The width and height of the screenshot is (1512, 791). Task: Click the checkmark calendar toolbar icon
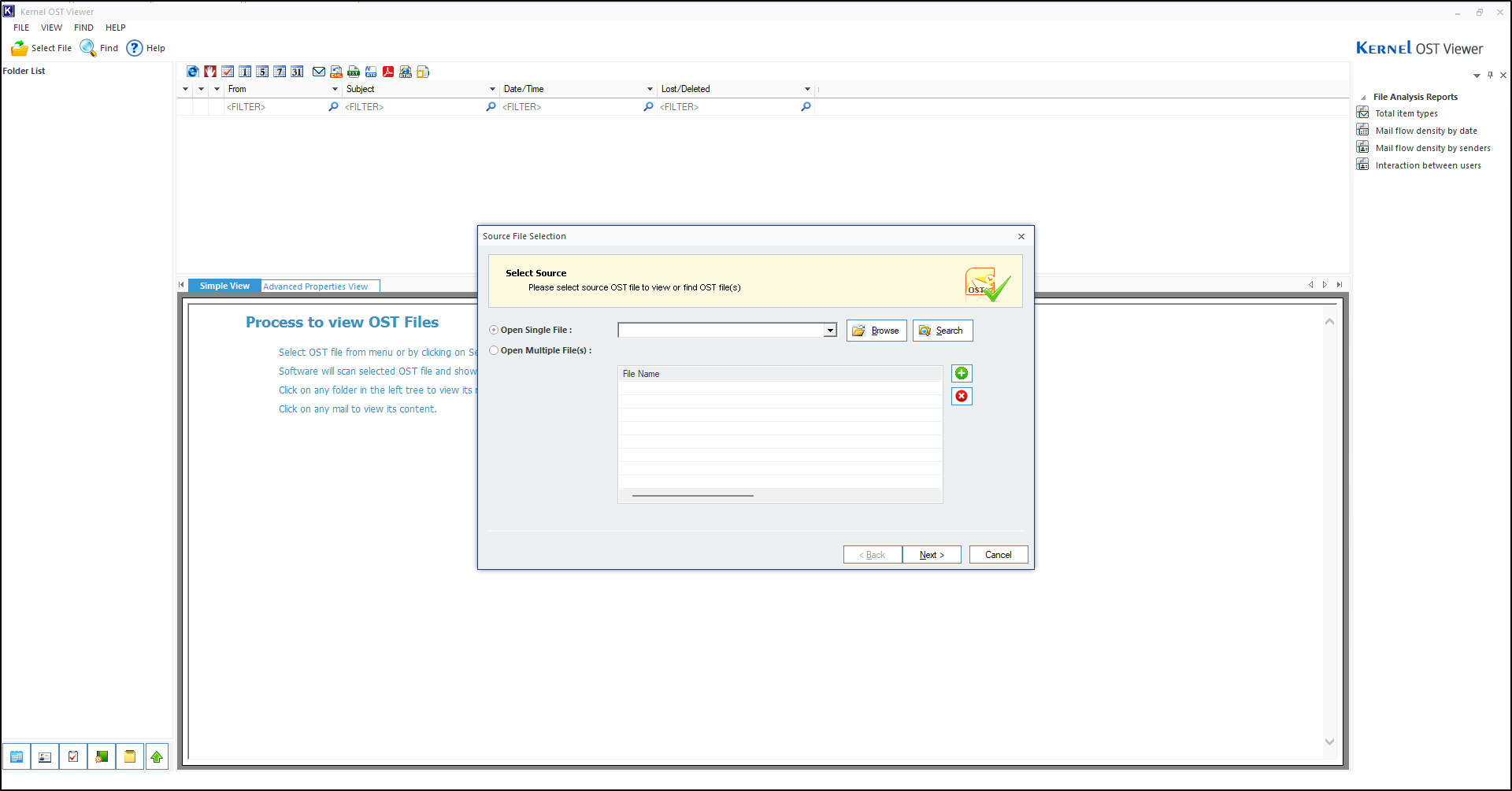228,72
